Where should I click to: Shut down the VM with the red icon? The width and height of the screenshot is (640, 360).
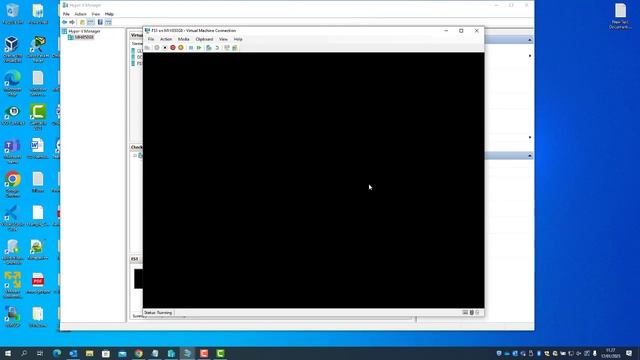pos(173,48)
